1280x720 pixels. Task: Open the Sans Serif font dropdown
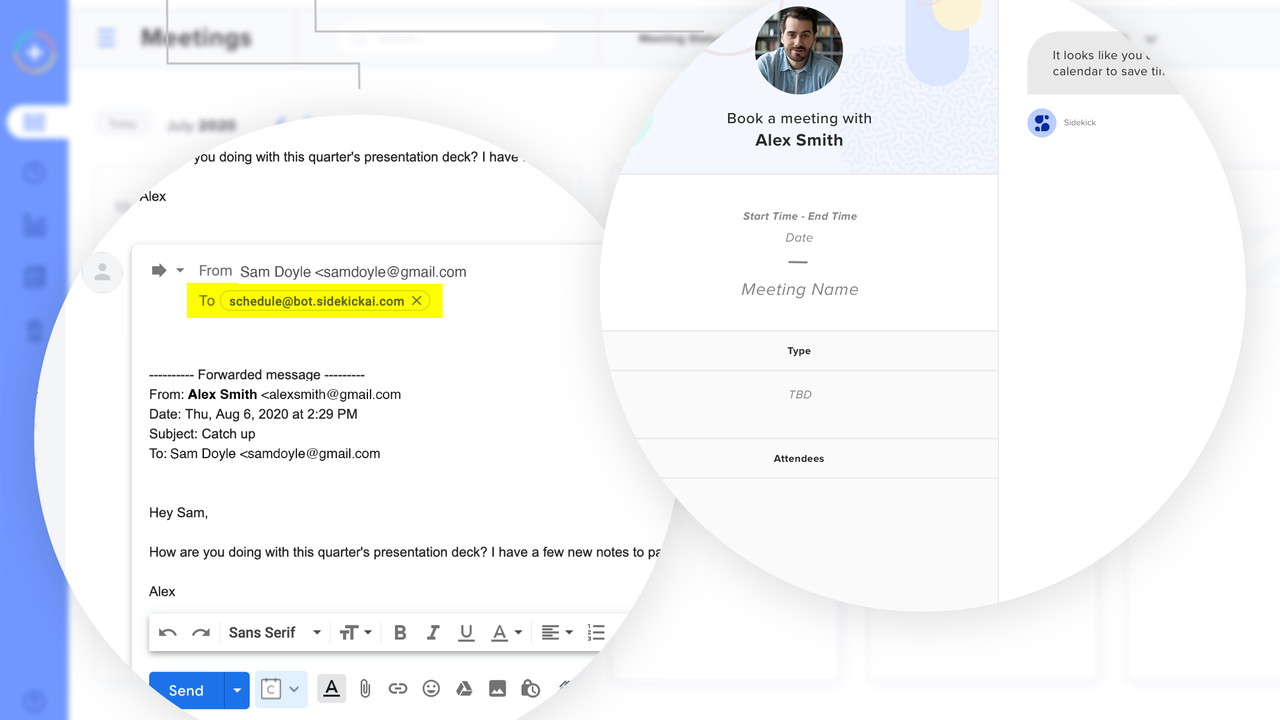pos(274,633)
